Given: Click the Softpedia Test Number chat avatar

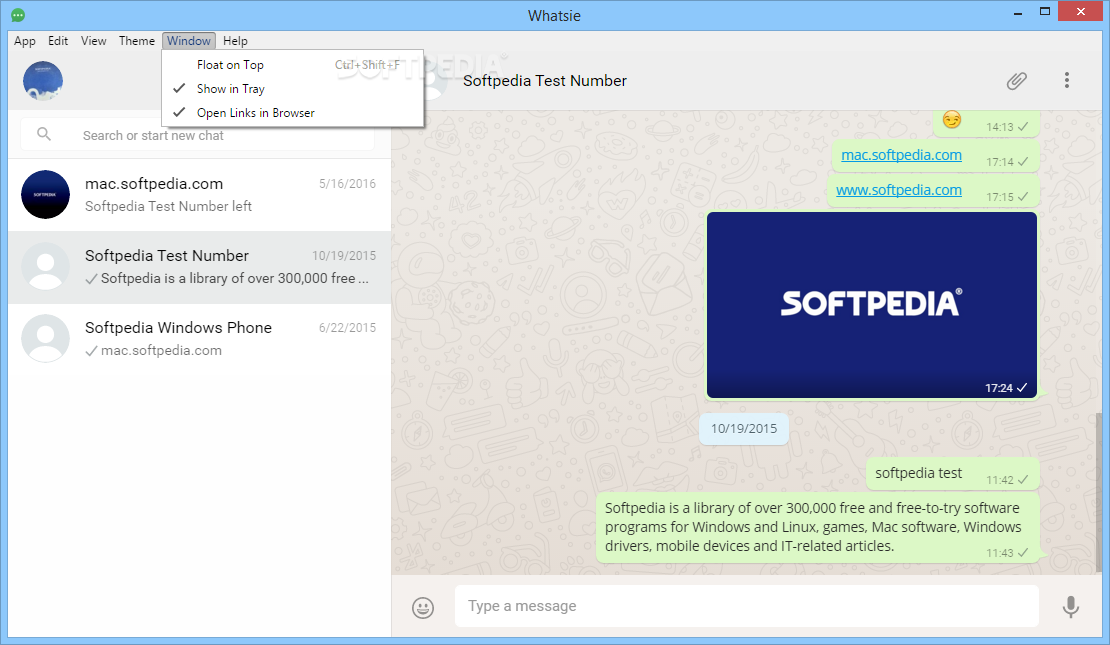Looking at the screenshot, I should [45, 266].
